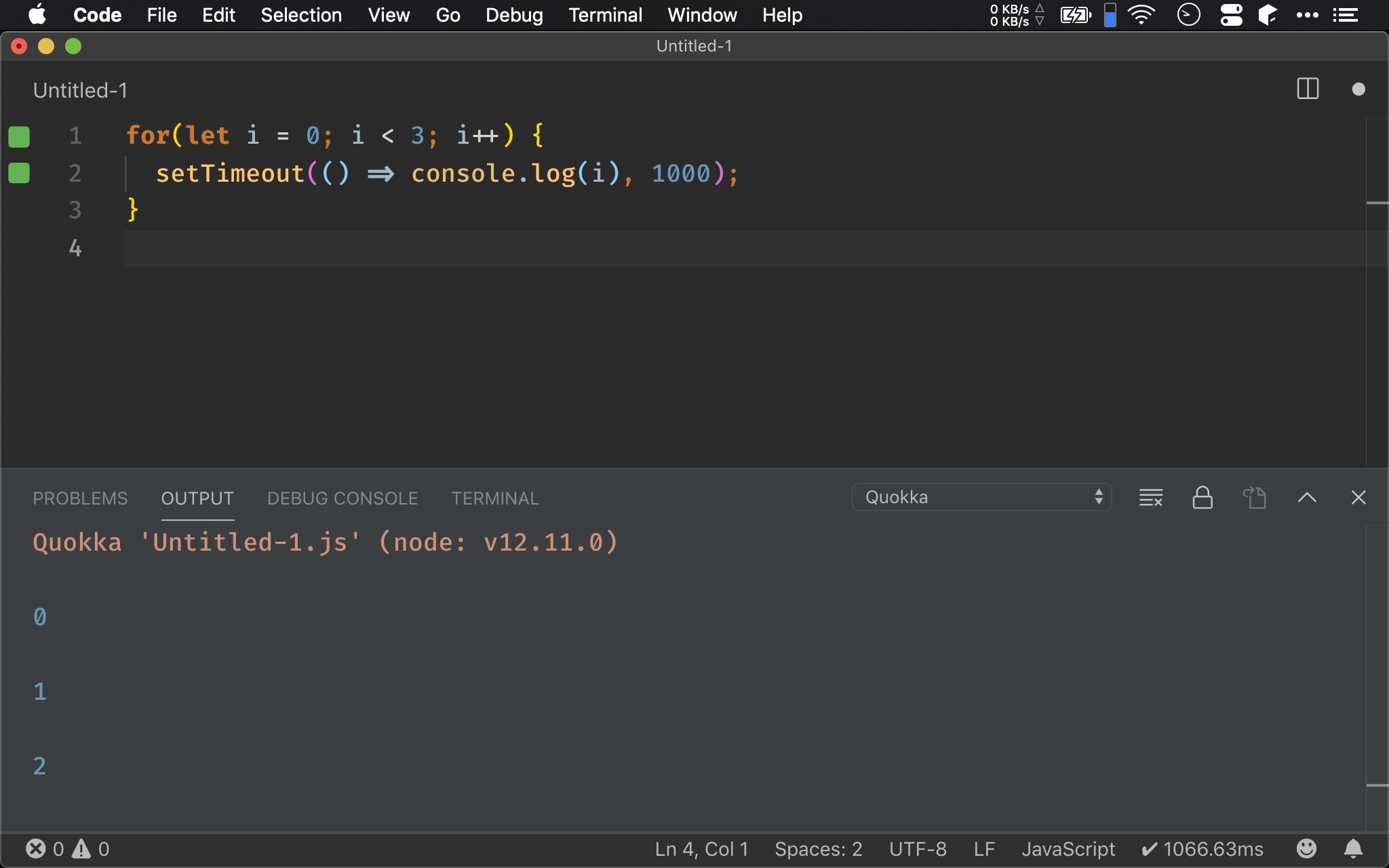Open the Debug menu
Image resolution: width=1389 pixels, height=868 pixels.
[x=512, y=15]
